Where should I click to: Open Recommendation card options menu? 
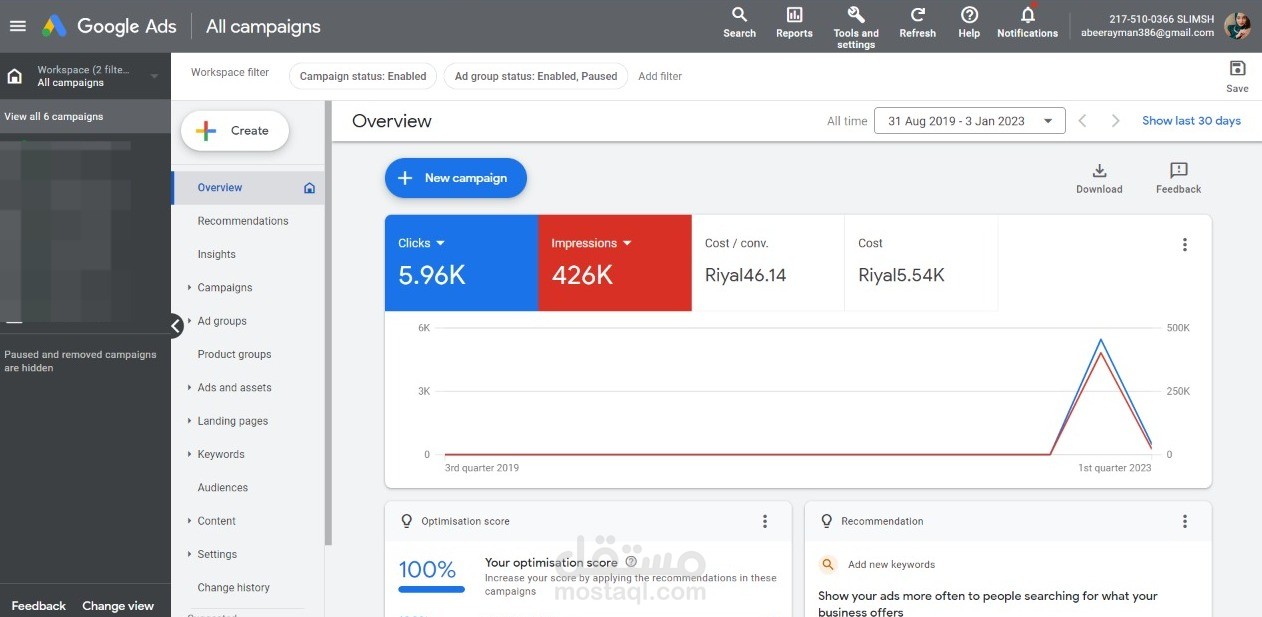(x=1184, y=521)
